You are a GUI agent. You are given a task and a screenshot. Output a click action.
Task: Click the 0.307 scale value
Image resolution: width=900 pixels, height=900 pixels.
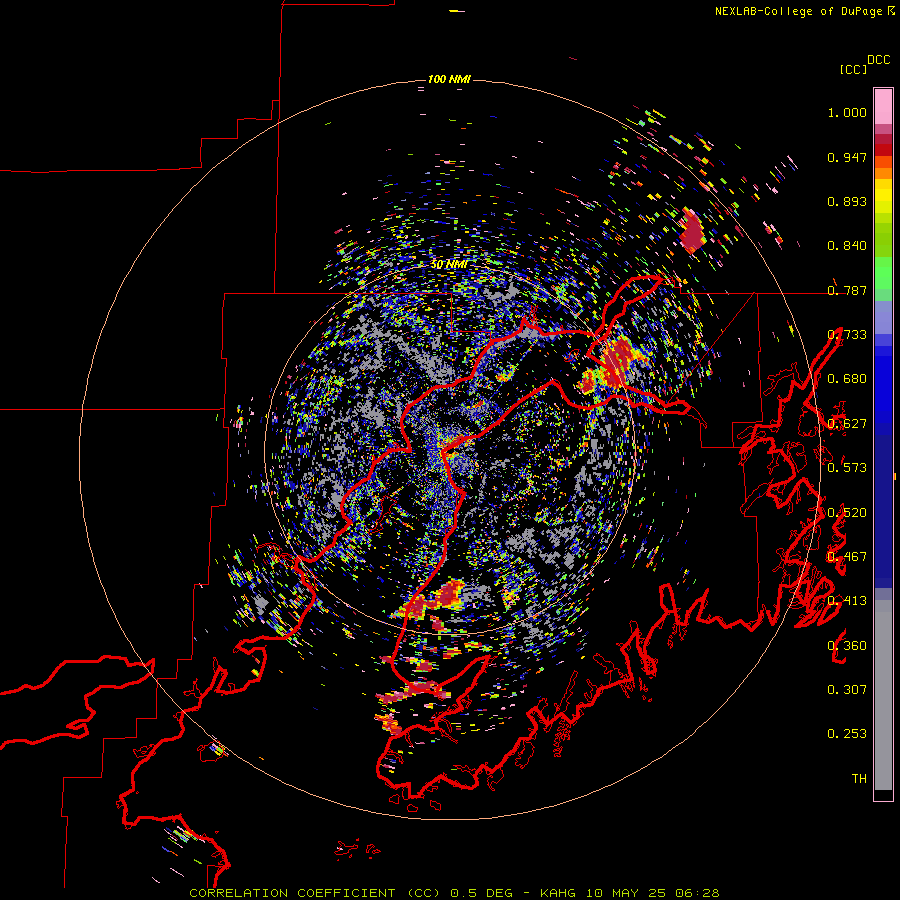pyautogui.click(x=847, y=690)
